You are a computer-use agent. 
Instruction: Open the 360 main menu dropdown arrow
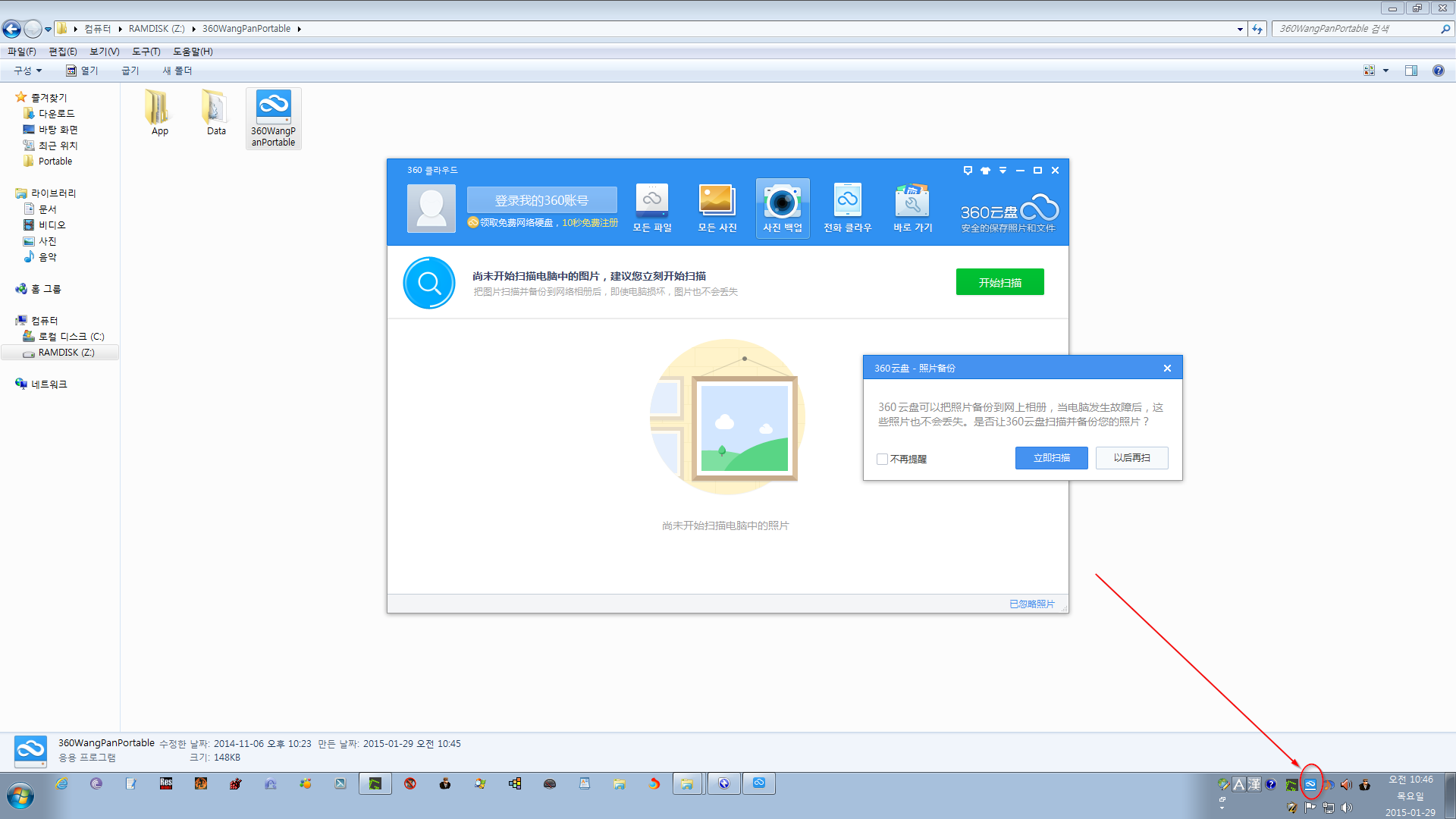pyautogui.click(x=1003, y=171)
